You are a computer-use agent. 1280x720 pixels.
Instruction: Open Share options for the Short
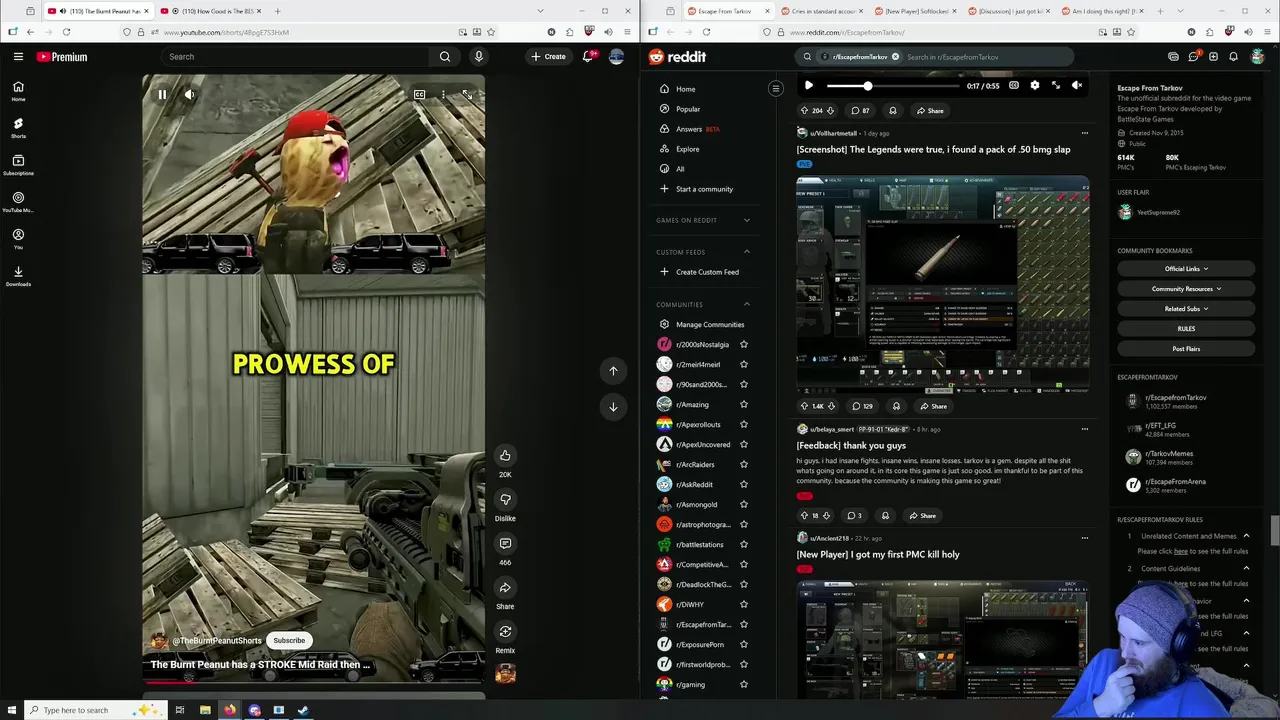505,588
